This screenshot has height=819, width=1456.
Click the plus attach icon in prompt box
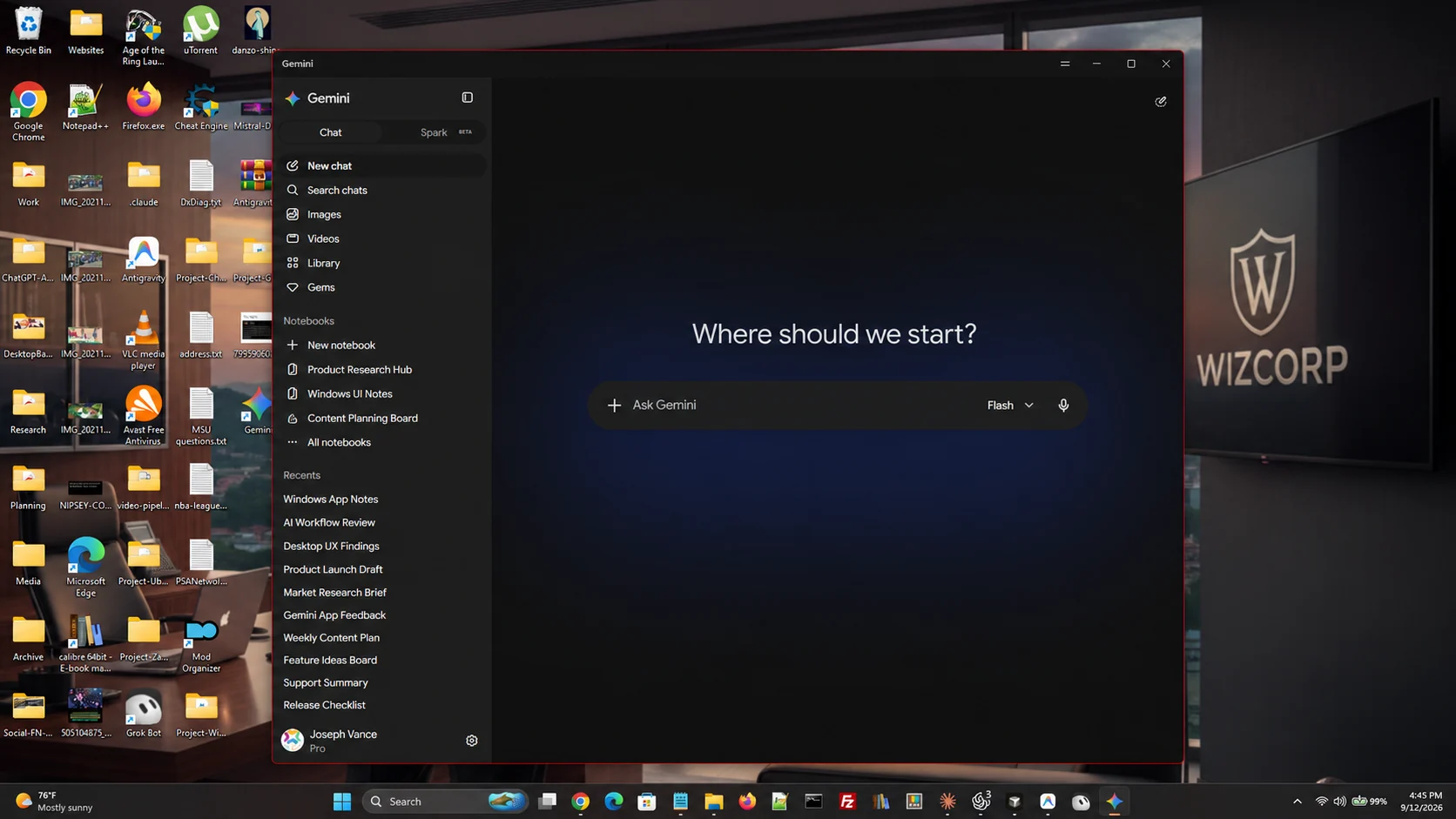pos(614,405)
